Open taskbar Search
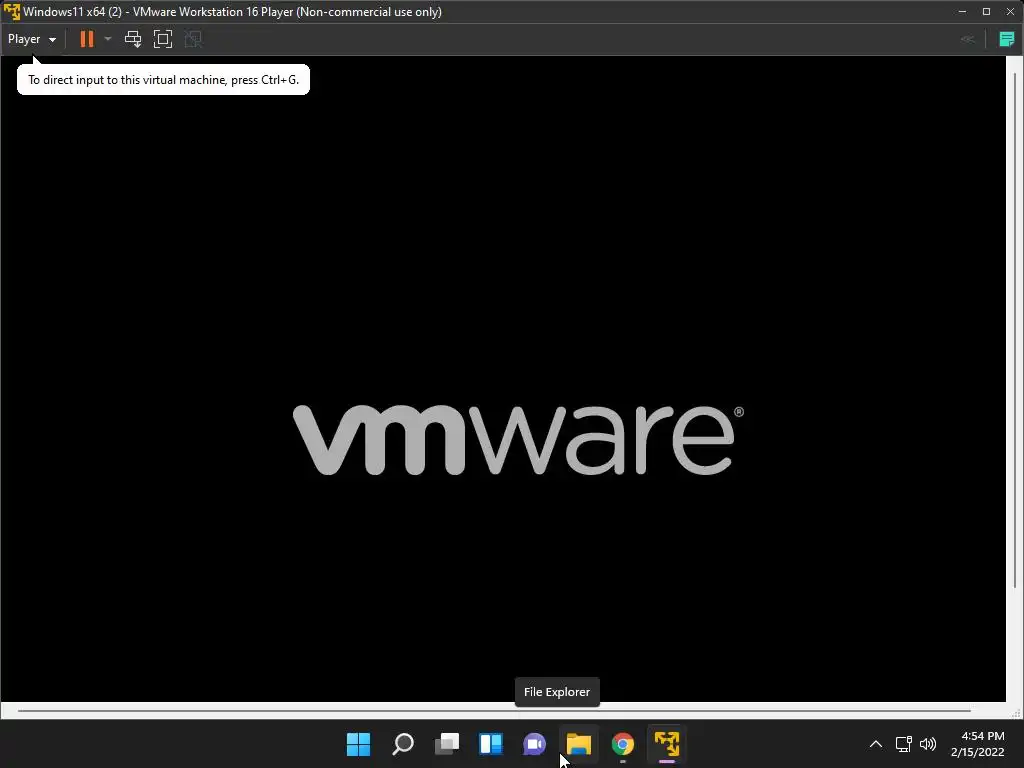The height and width of the screenshot is (768, 1024). pos(402,744)
